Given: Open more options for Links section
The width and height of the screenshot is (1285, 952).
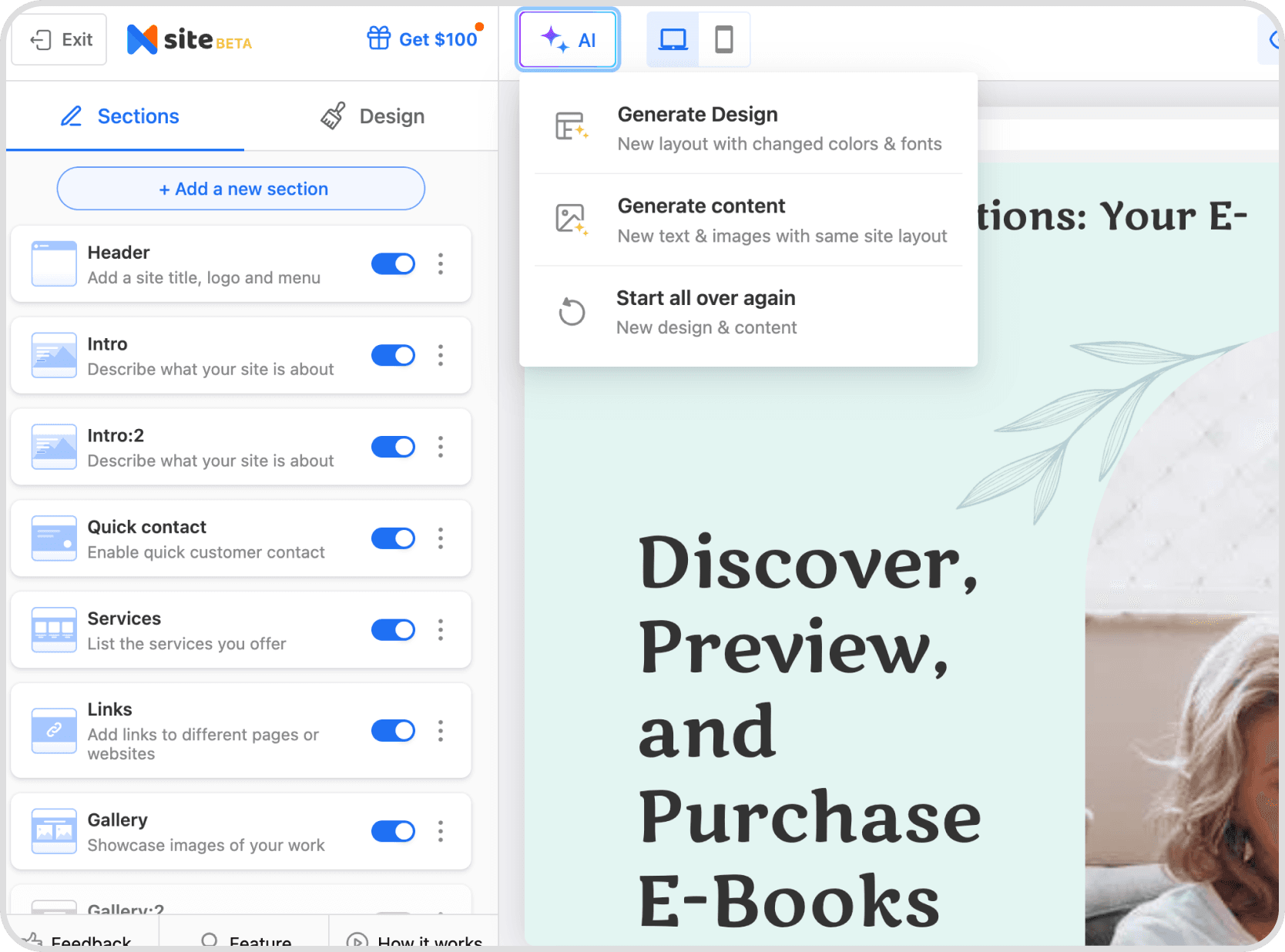Looking at the screenshot, I should click(441, 730).
